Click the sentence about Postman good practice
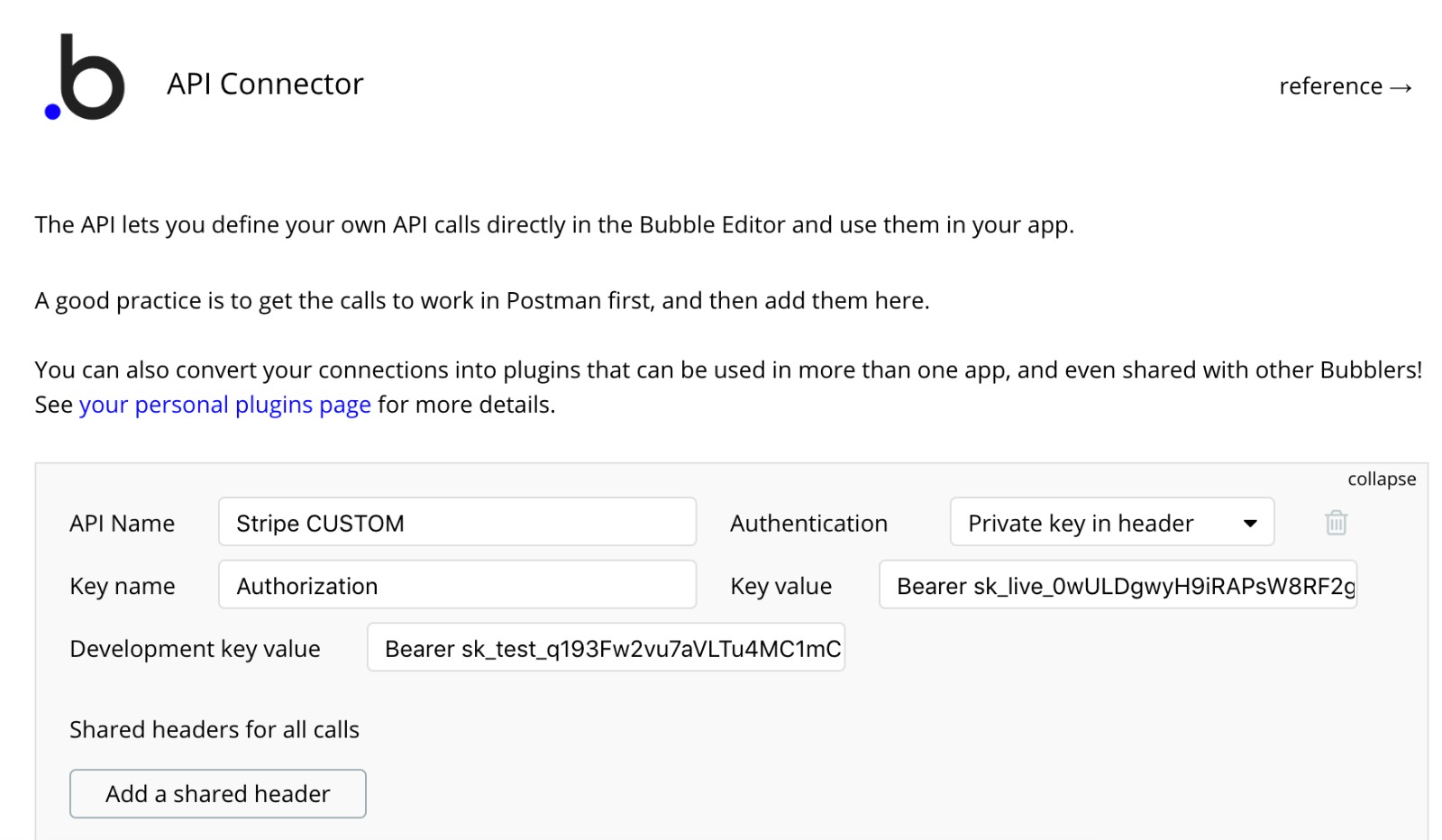The height and width of the screenshot is (840, 1442). coord(482,301)
